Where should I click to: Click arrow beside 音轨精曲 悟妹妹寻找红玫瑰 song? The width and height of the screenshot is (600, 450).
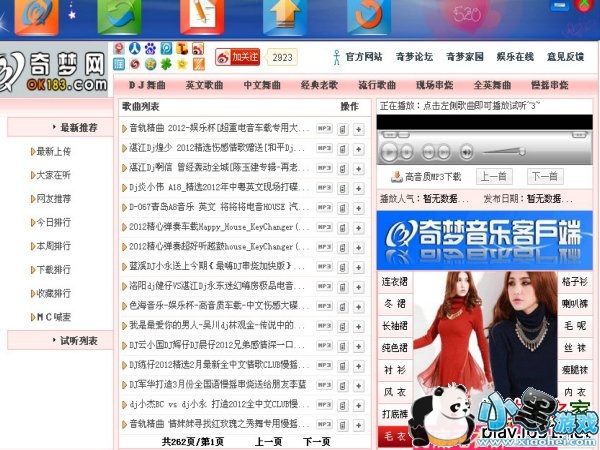124,424
